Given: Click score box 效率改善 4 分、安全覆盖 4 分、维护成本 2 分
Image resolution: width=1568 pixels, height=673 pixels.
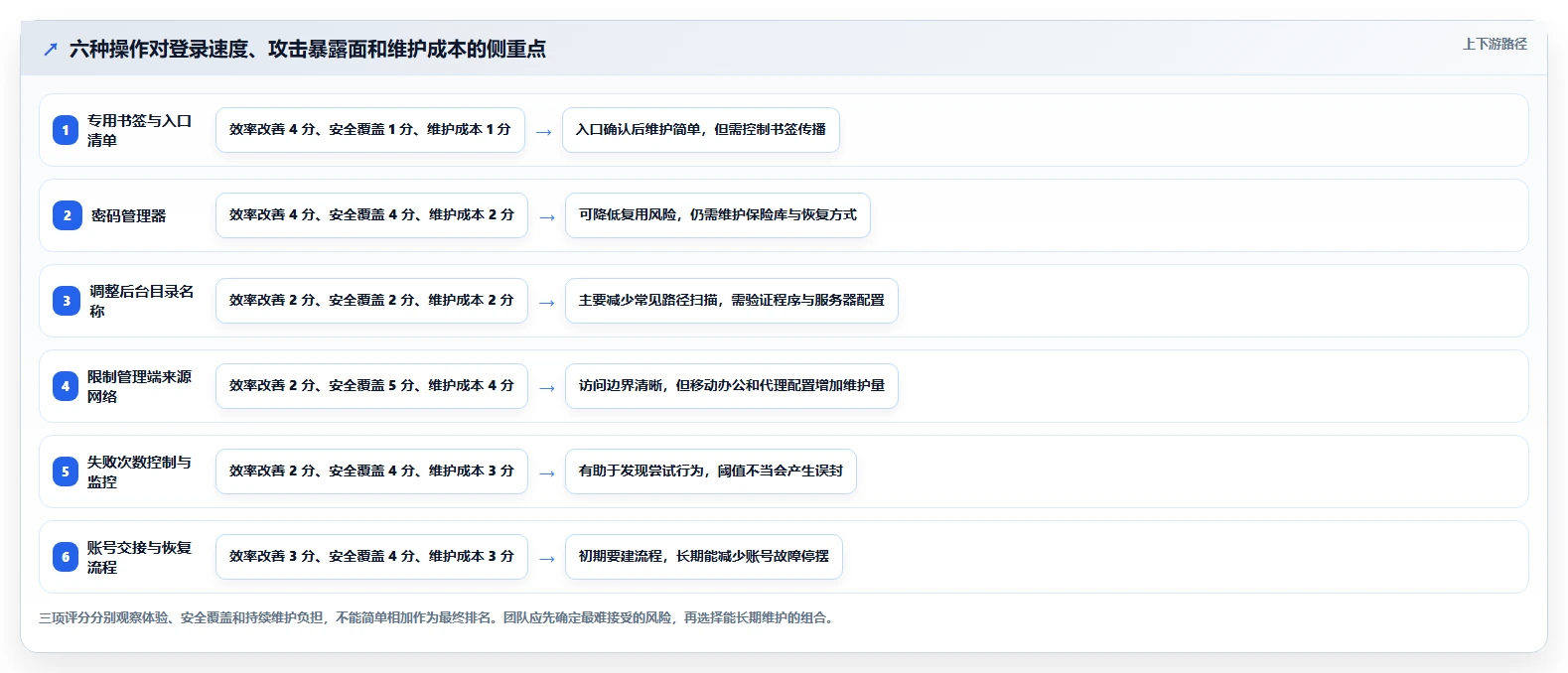Looking at the screenshot, I should (x=371, y=215).
